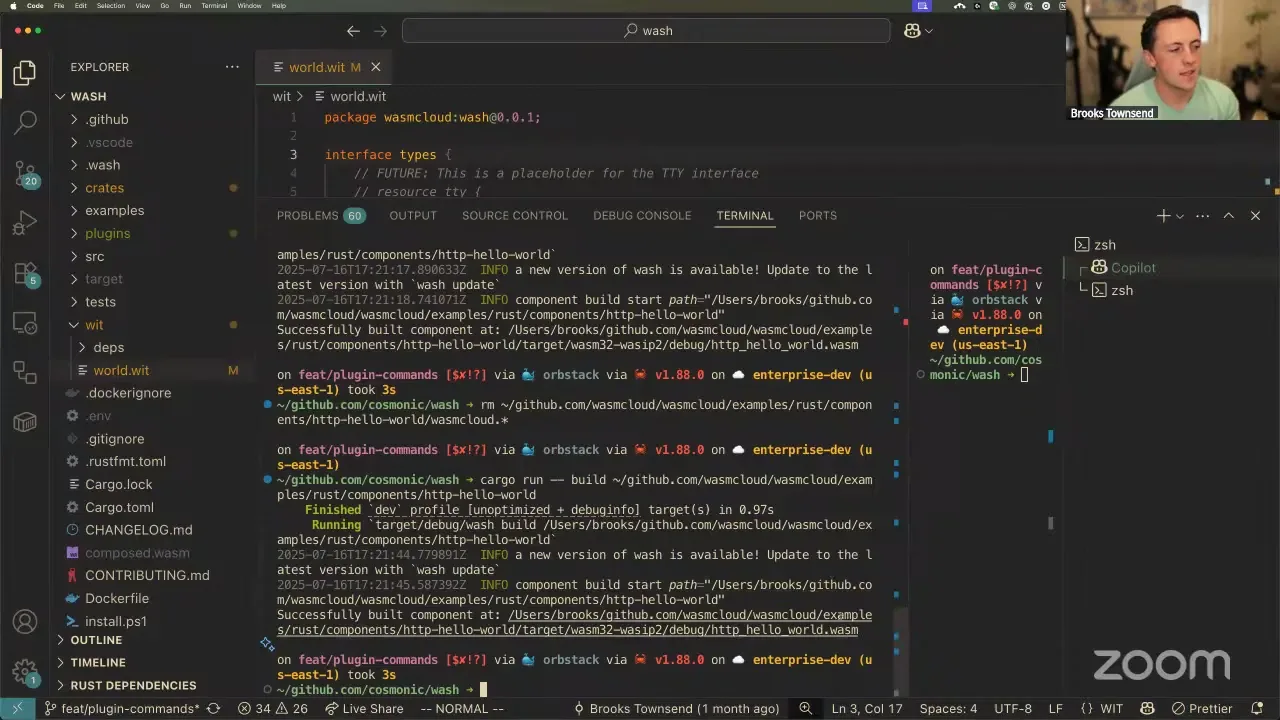Open the Extensions view in activity bar
This screenshot has height=720, width=1280.
tap(25, 273)
